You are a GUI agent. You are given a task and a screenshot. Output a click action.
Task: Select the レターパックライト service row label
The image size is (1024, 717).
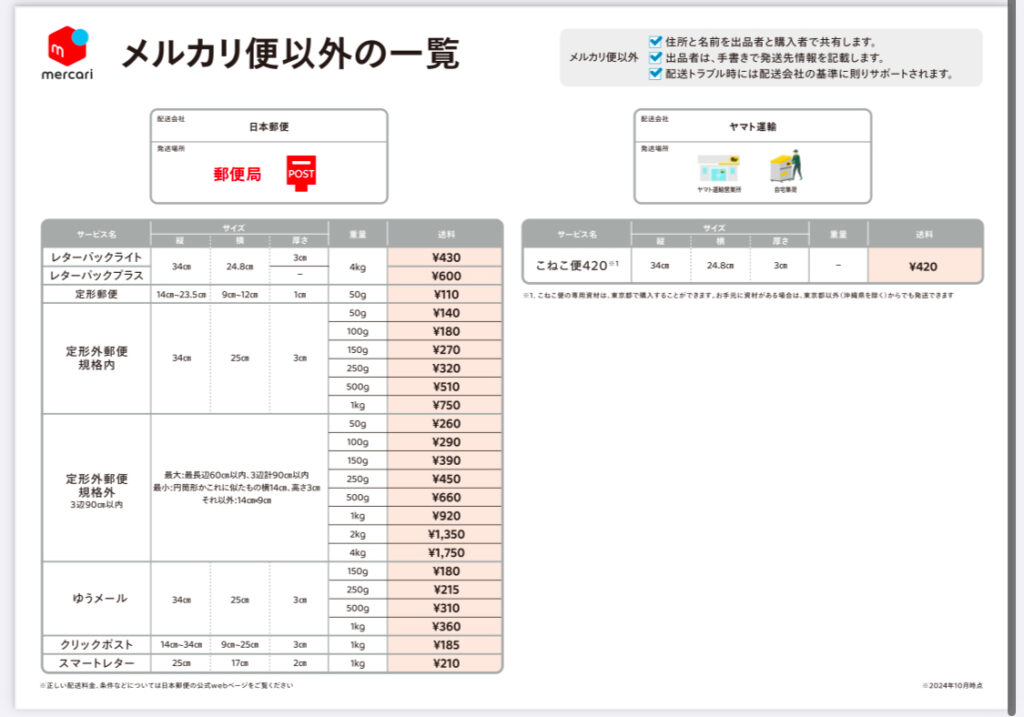(x=97, y=257)
